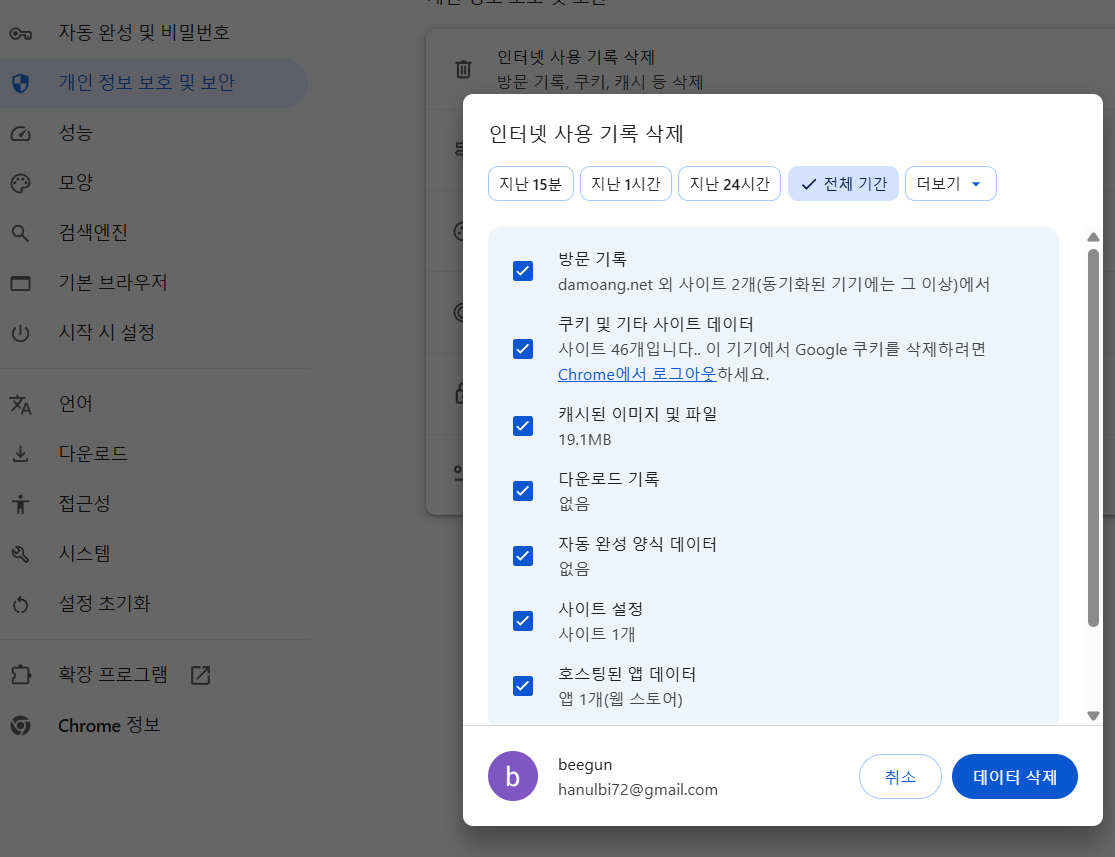Uncheck the 다운로드 기록 checkbox

pos(523,491)
